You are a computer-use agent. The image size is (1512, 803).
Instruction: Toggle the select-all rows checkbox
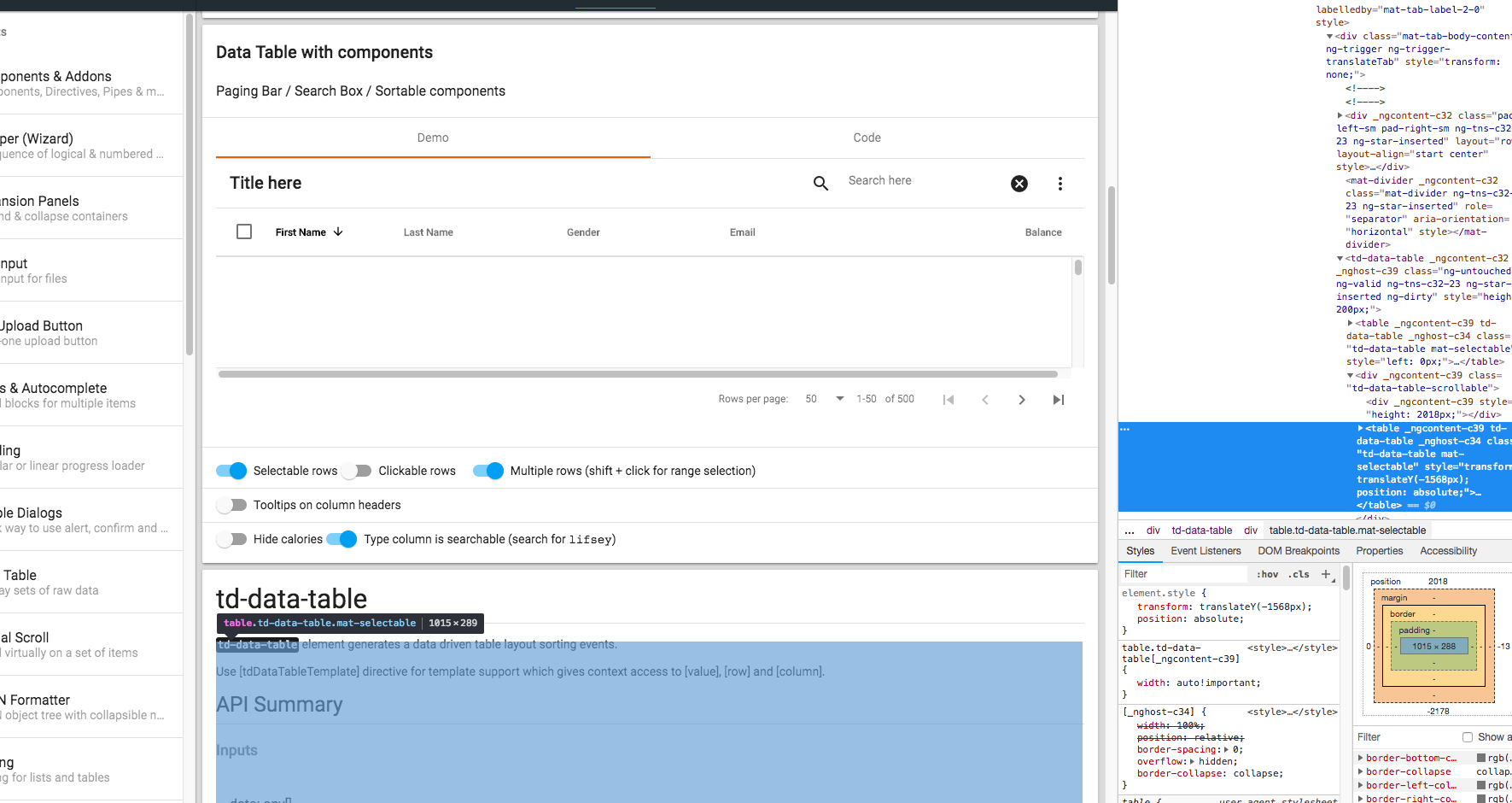point(244,232)
